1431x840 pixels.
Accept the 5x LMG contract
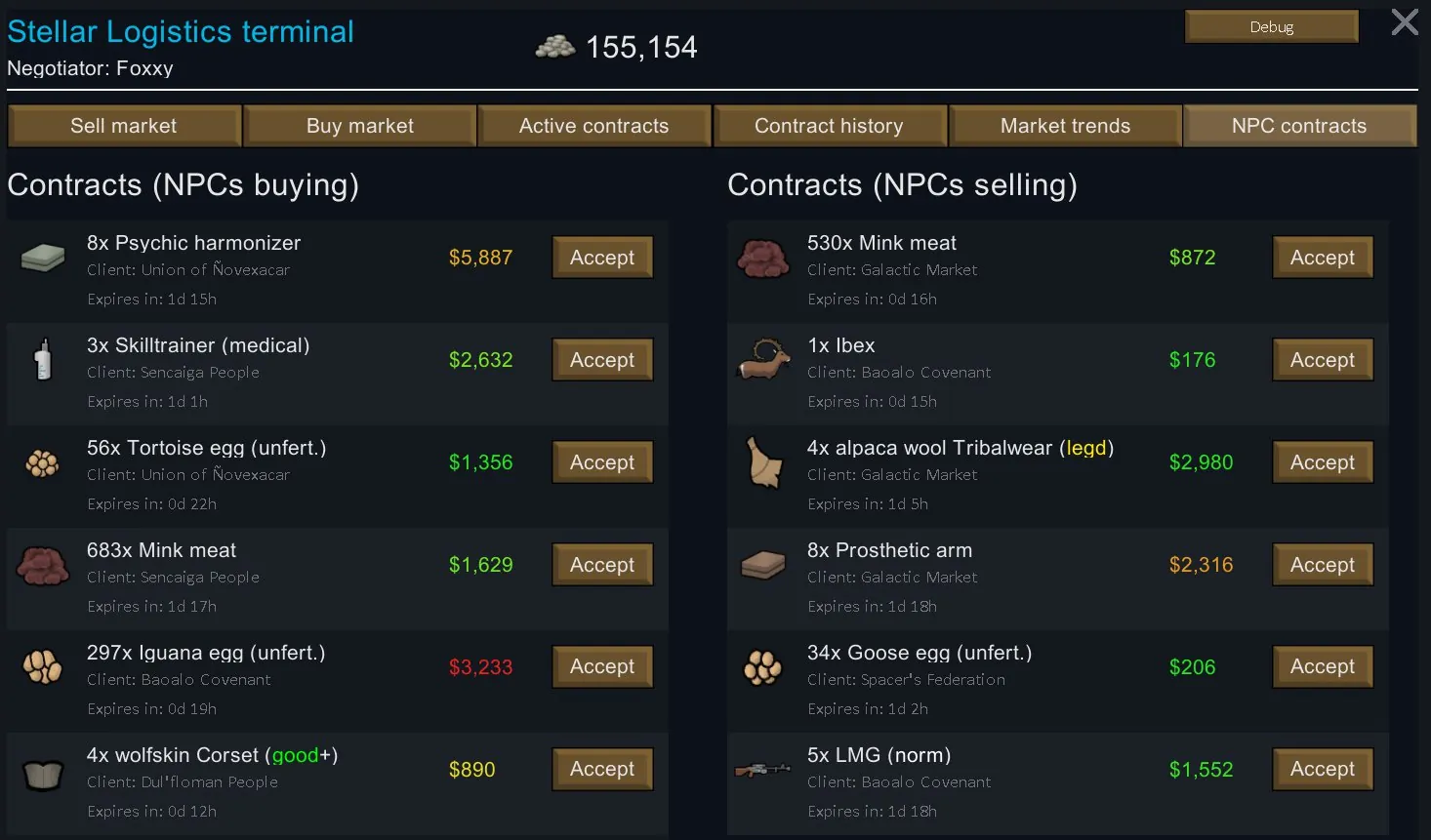point(1323,769)
